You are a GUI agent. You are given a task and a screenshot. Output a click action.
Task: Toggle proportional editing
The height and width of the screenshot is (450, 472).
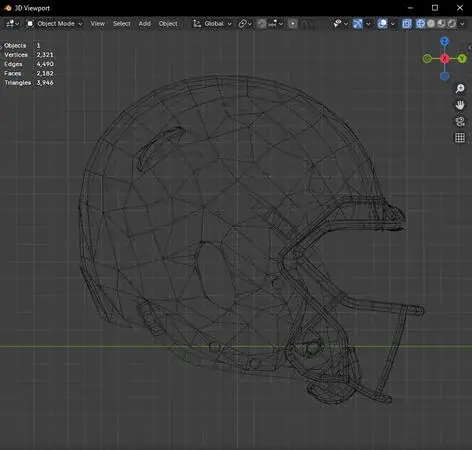(293, 24)
